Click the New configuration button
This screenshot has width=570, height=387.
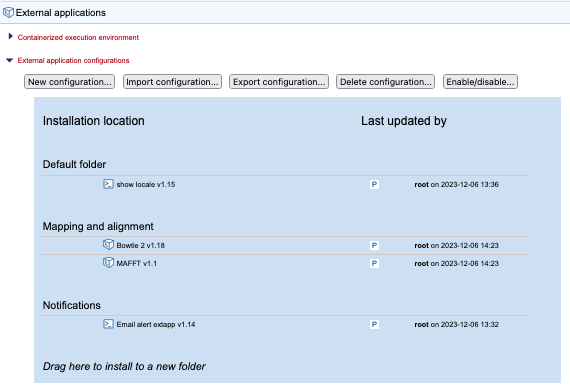click(x=69, y=82)
